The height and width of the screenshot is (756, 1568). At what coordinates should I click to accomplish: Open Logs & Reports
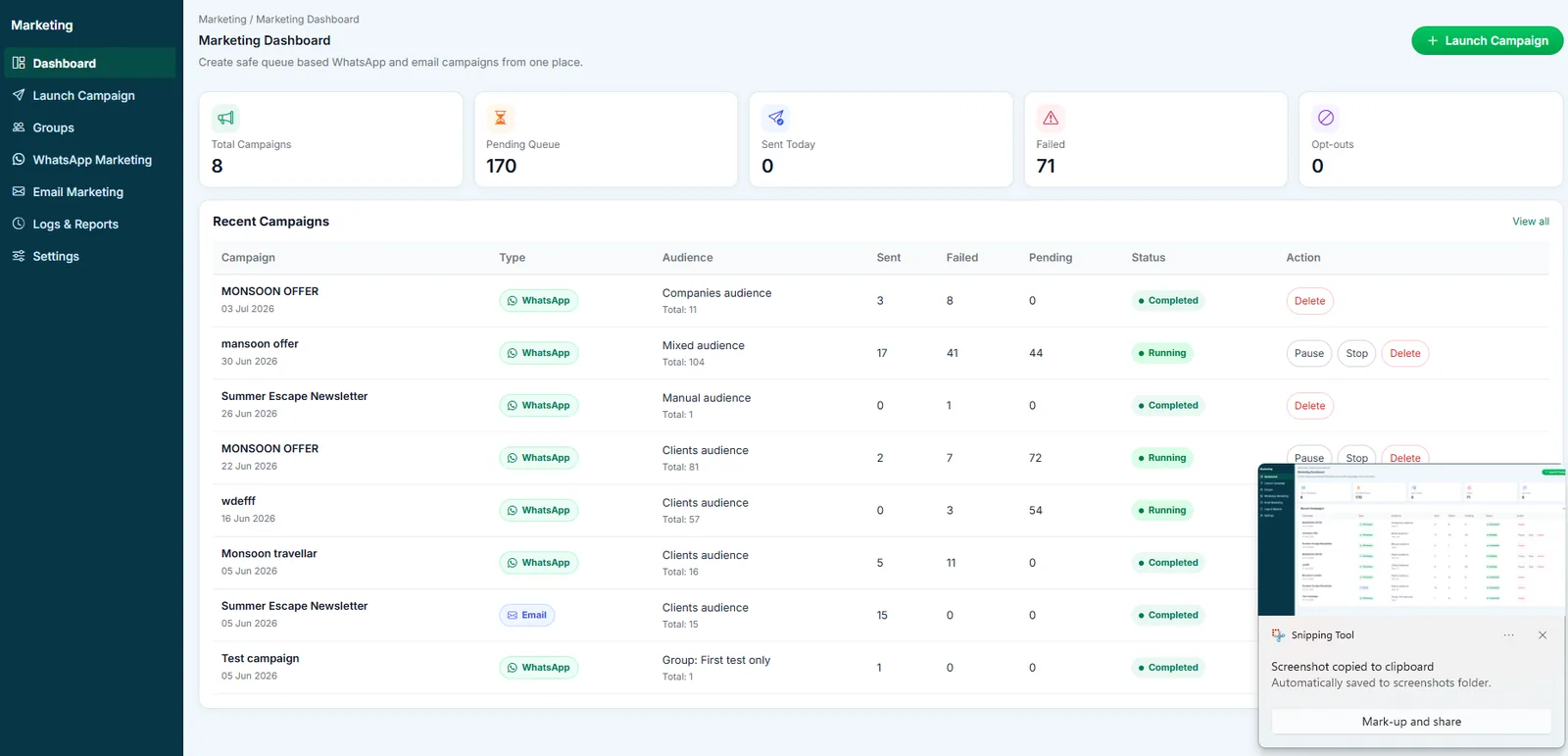tap(89, 224)
